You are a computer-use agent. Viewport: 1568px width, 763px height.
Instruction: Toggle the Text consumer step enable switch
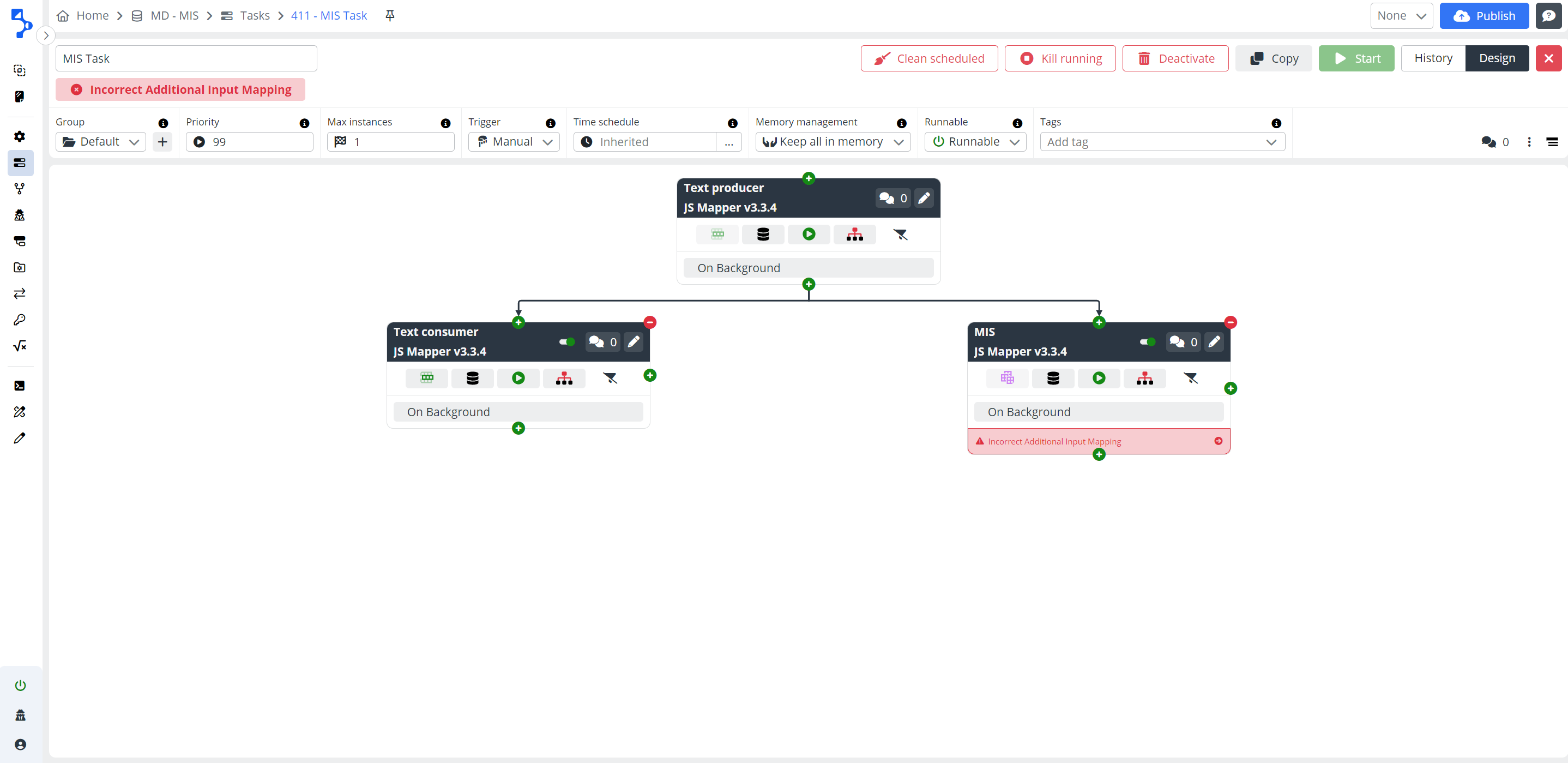coord(566,341)
